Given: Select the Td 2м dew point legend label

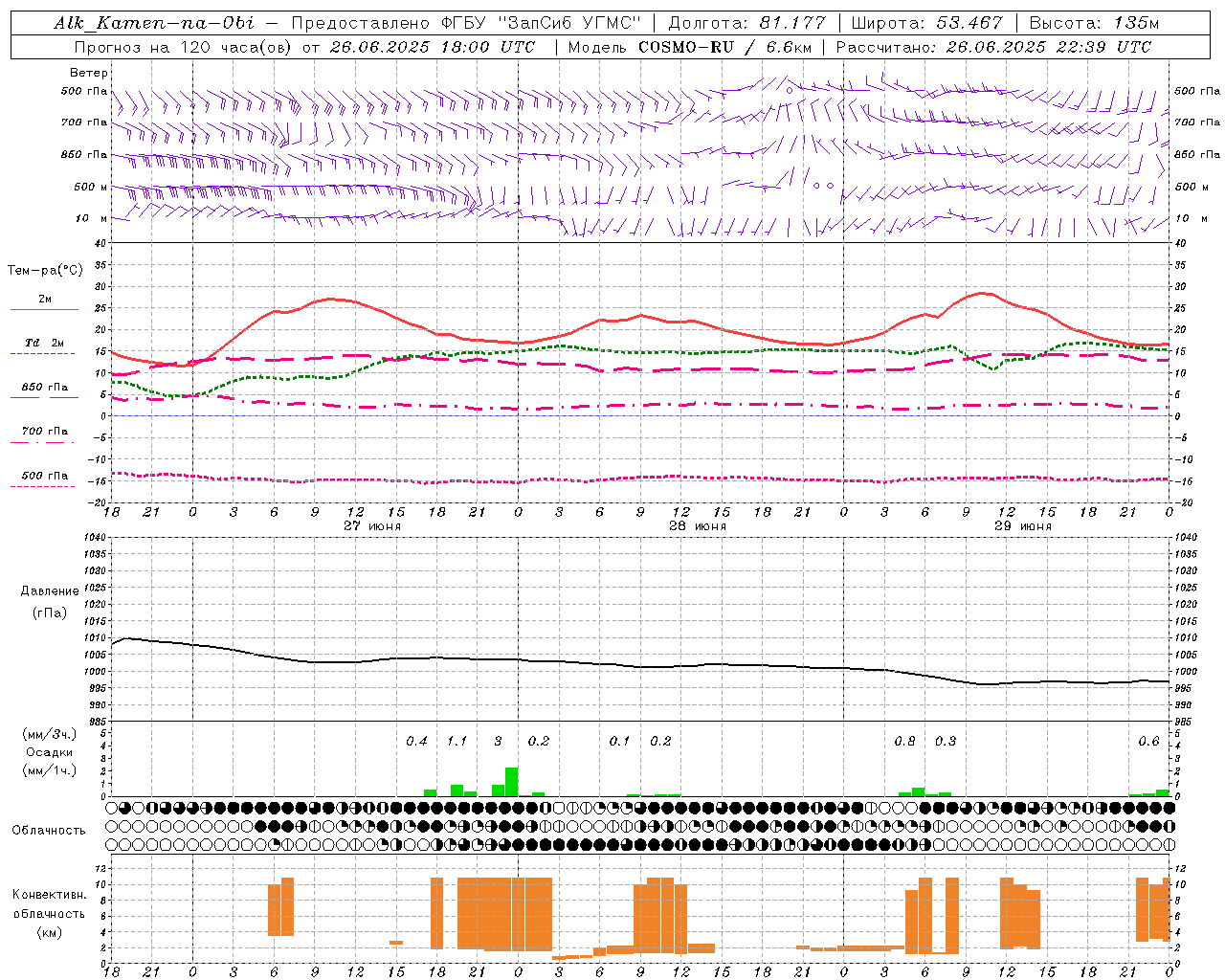Looking at the screenshot, I should 45,343.
